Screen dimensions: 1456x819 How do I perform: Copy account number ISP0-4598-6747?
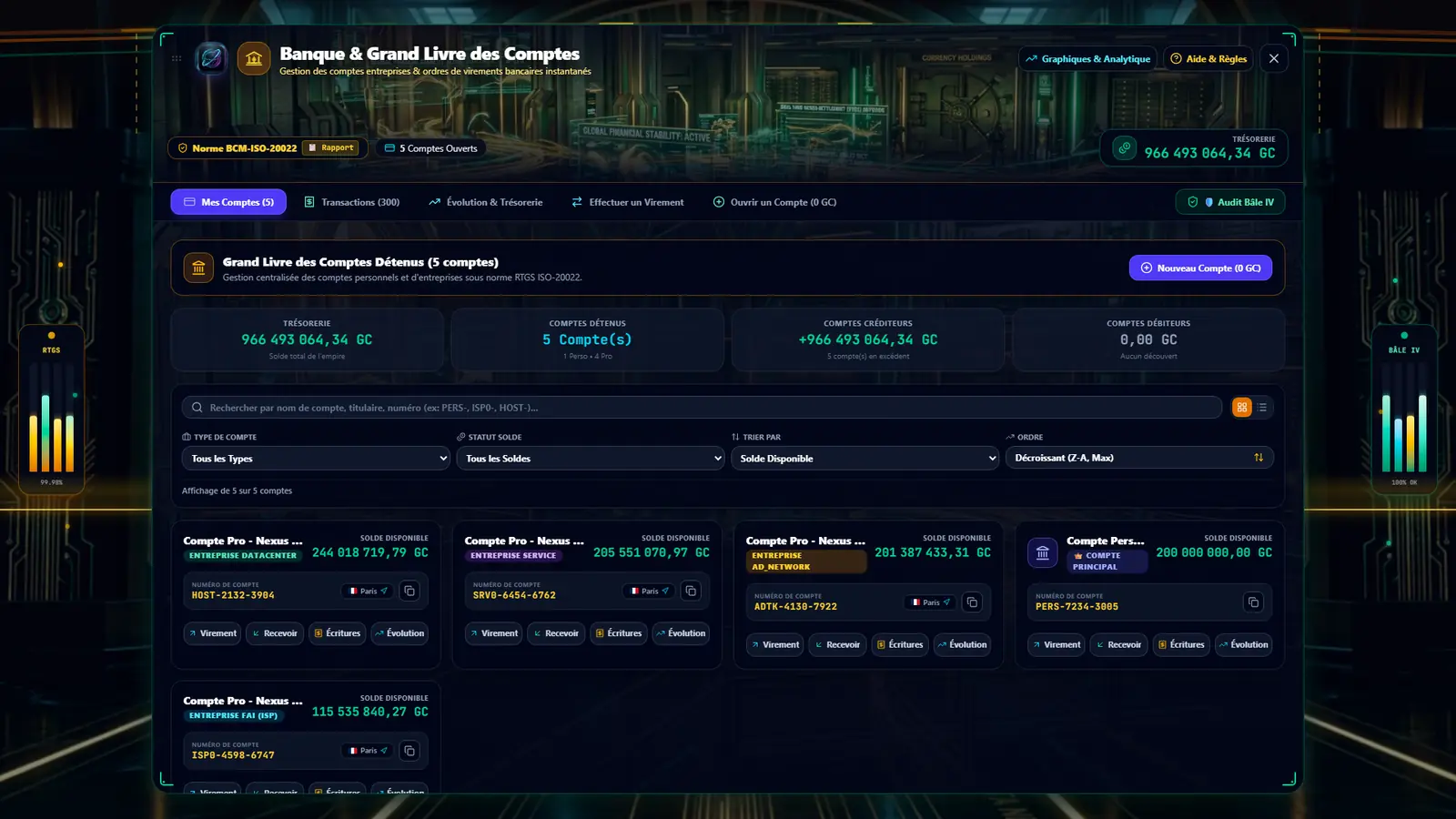tap(409, 751)
